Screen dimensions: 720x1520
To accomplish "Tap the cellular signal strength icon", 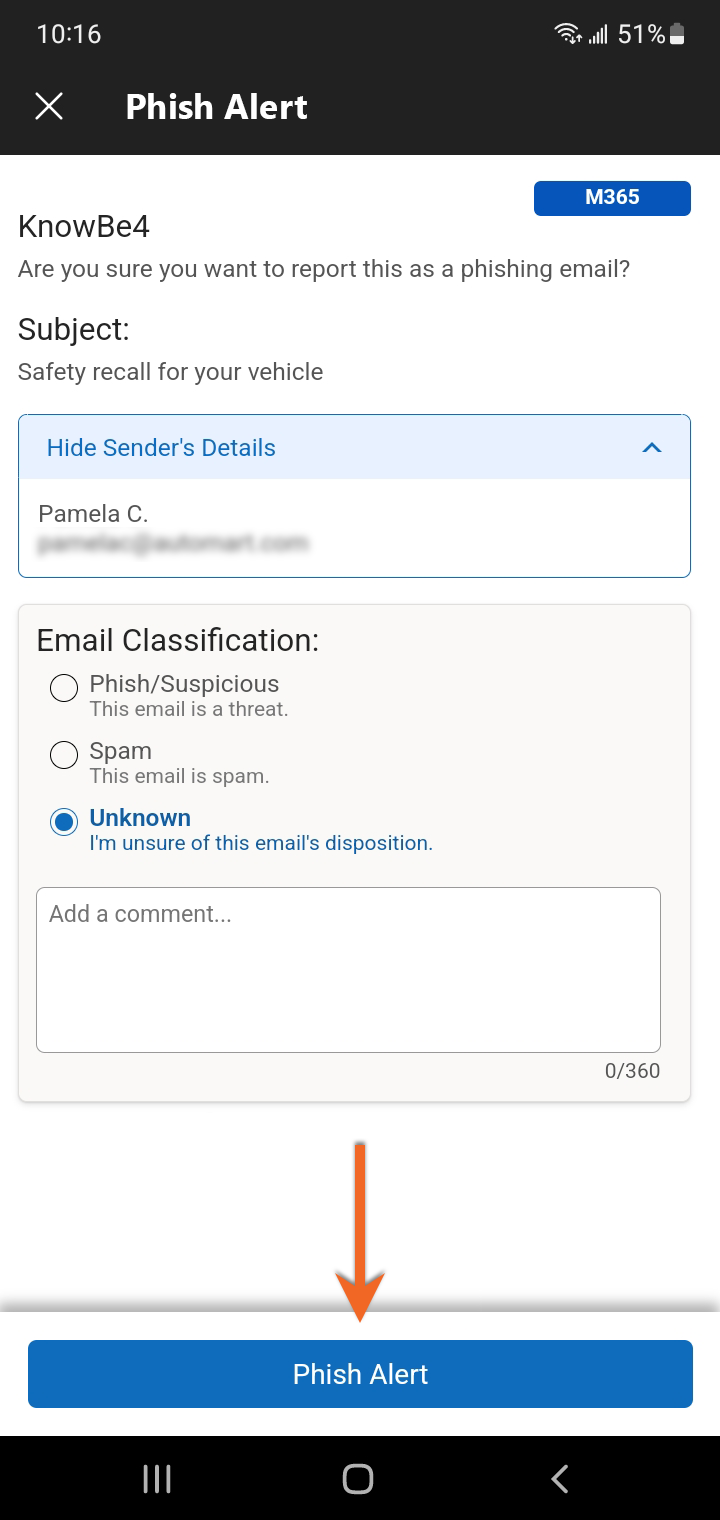I will (x=598, y=36).
